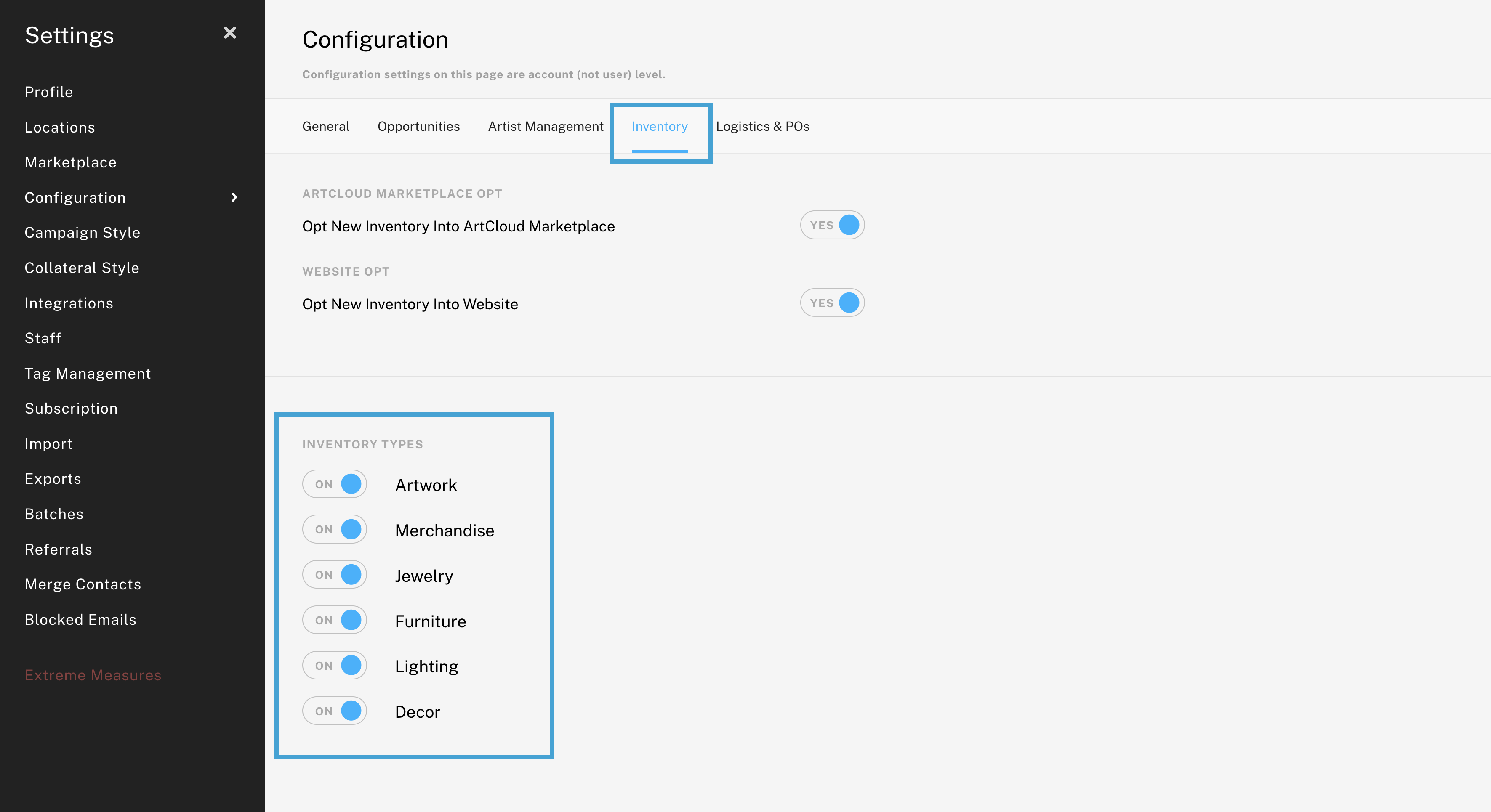Select the Artist Management tab
Screen dimensions: 1491x812
[x=545, y=126]
